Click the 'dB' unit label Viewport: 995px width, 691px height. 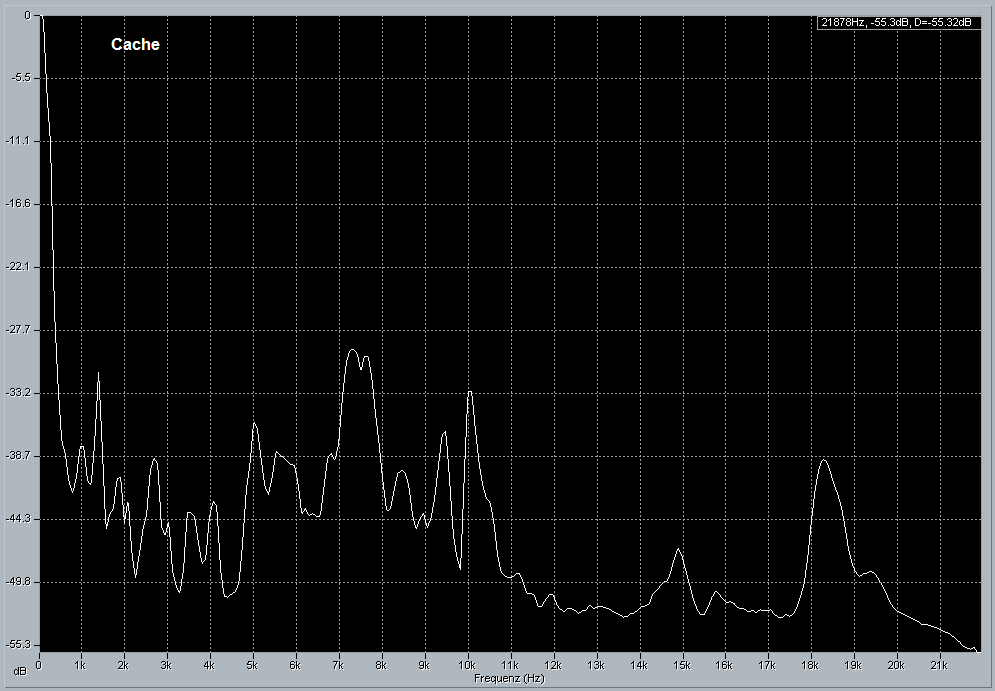(20, 671)
